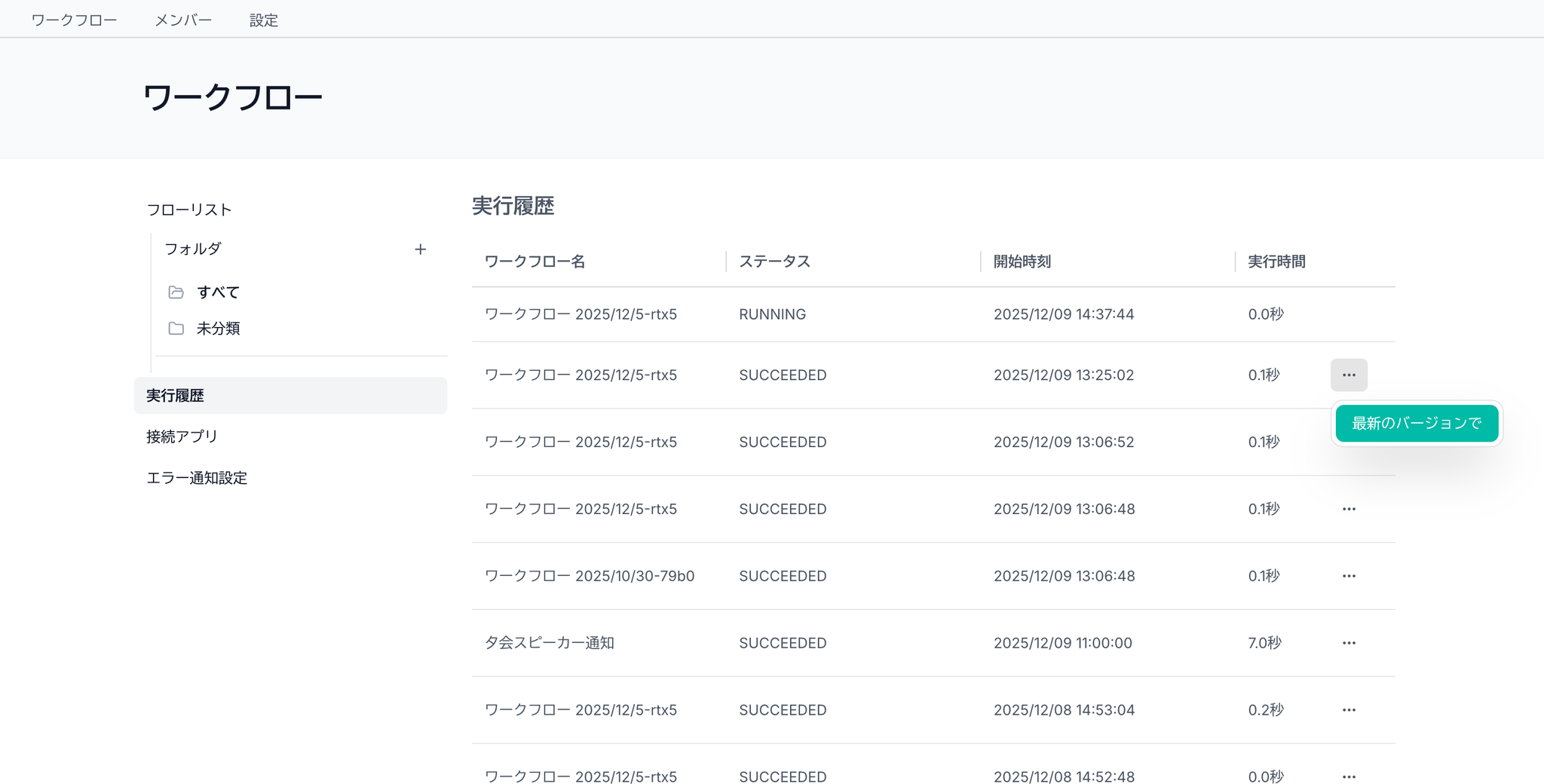
Task: Open the more menu for the 13:25:02 run
Action: [x=1348, y=375]
